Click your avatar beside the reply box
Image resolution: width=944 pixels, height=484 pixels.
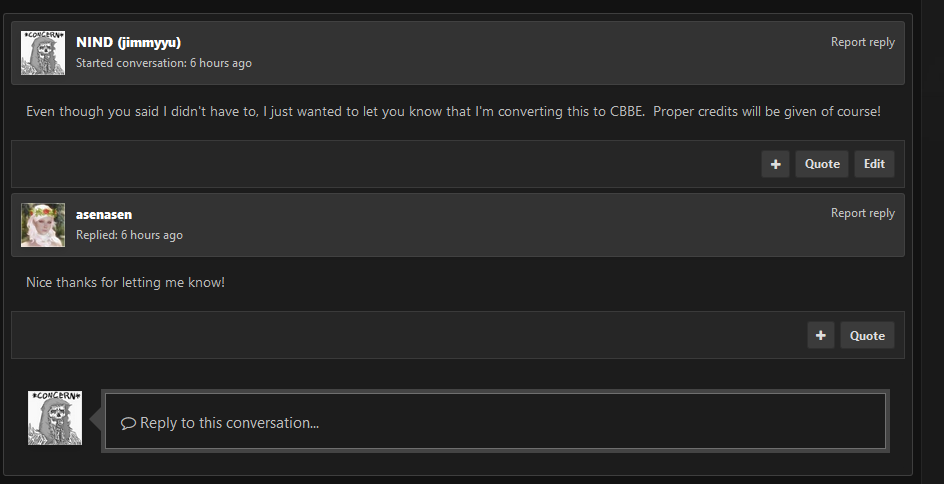pyautogui.click(x=55, y=418)
